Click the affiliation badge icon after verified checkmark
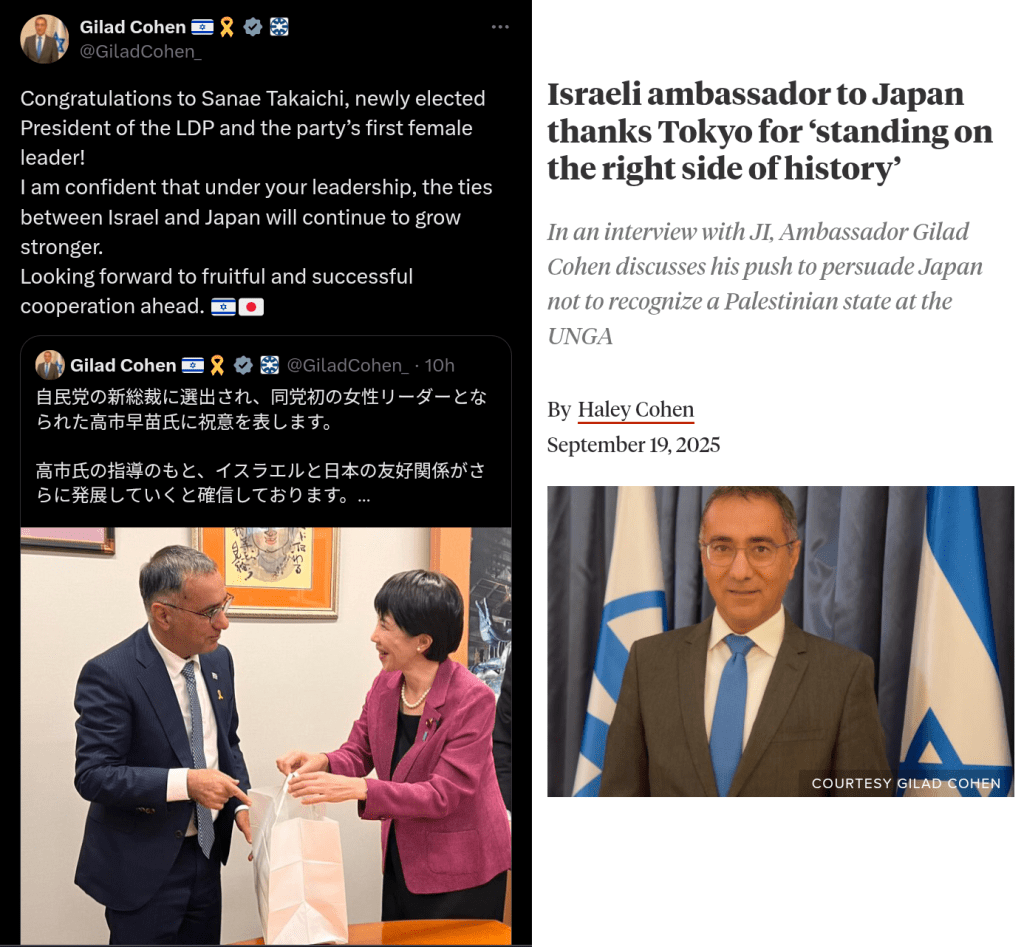This screenshot has width=1024, height=947. 279,27
